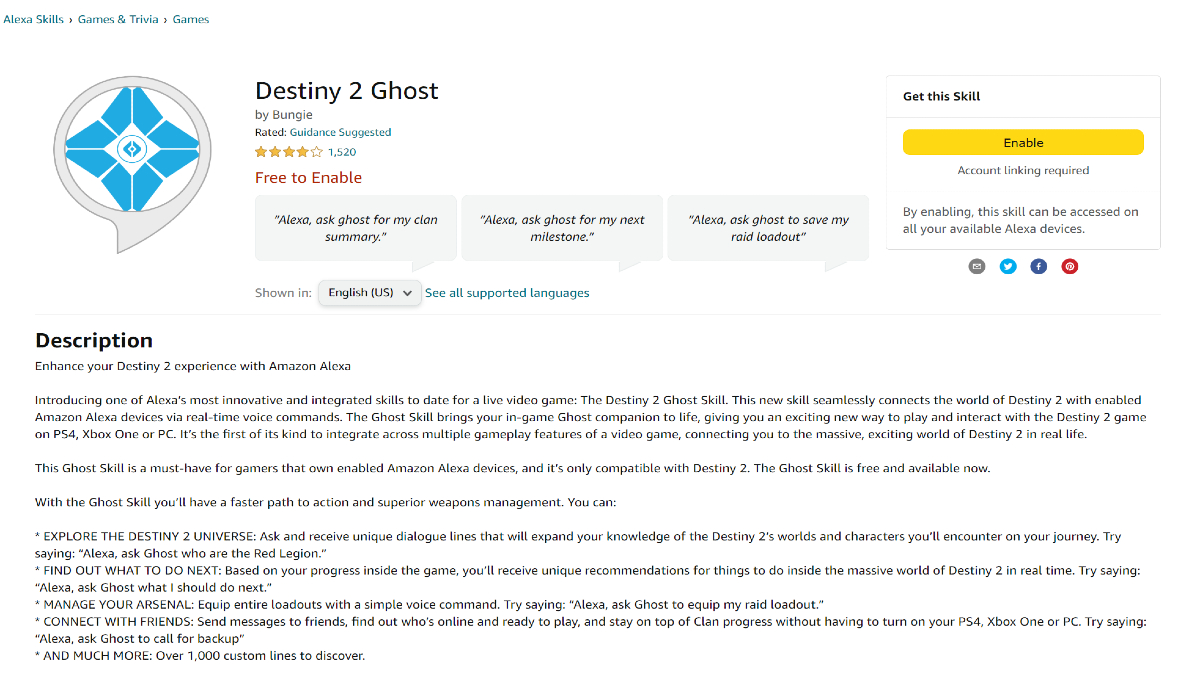Open See all supported languages

pos(506,292)
